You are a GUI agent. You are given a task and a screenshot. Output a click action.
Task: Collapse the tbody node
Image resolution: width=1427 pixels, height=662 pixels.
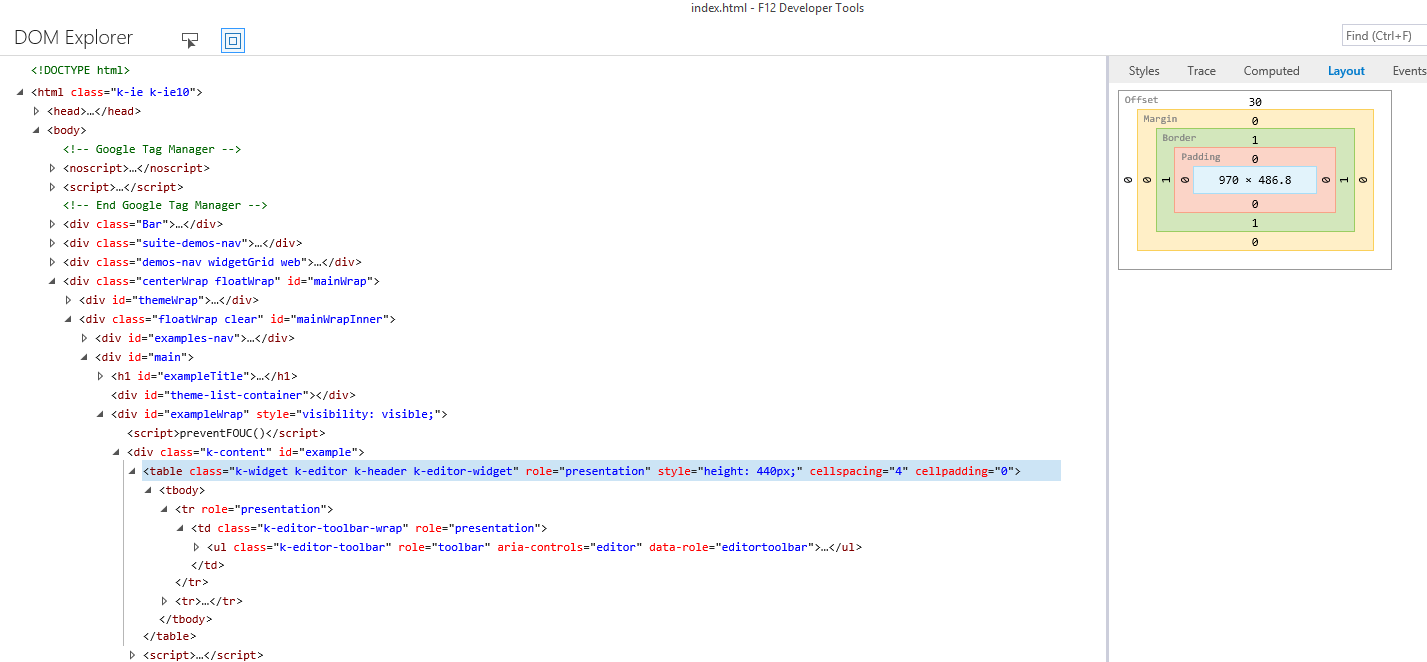point(149,490)
